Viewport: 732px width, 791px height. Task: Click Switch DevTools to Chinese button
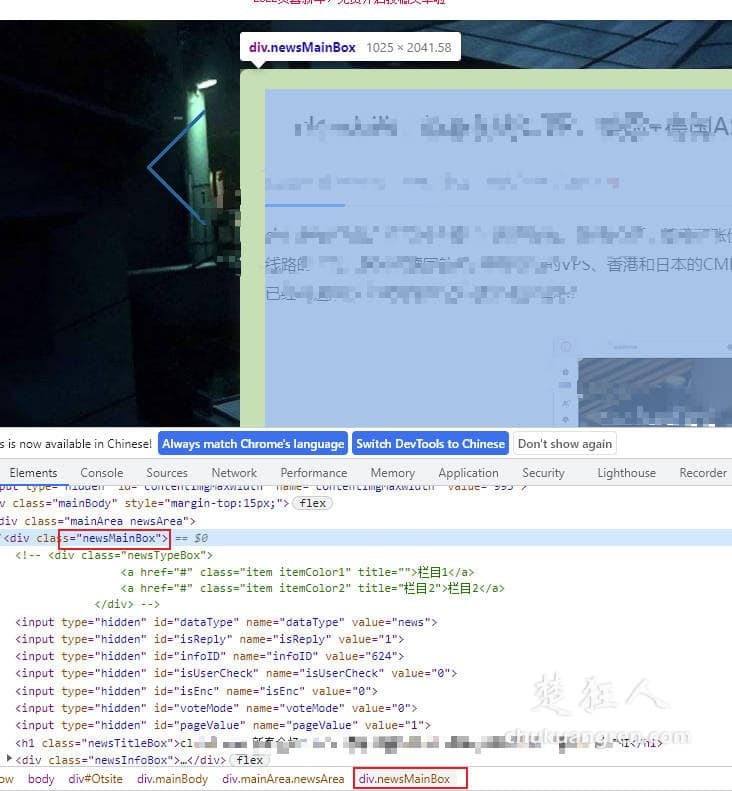click(x=430, y=444)
